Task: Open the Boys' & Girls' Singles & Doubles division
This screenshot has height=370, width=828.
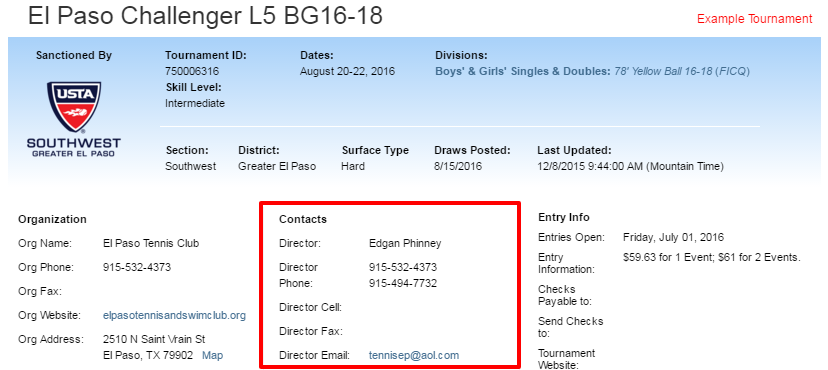Action: point(522,71)
